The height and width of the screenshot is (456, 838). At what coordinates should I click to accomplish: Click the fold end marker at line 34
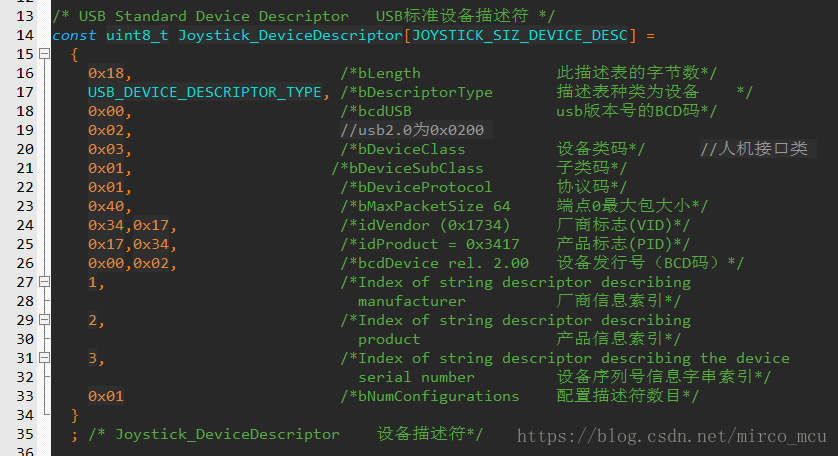pyautogui.click(x=44, y=414)
